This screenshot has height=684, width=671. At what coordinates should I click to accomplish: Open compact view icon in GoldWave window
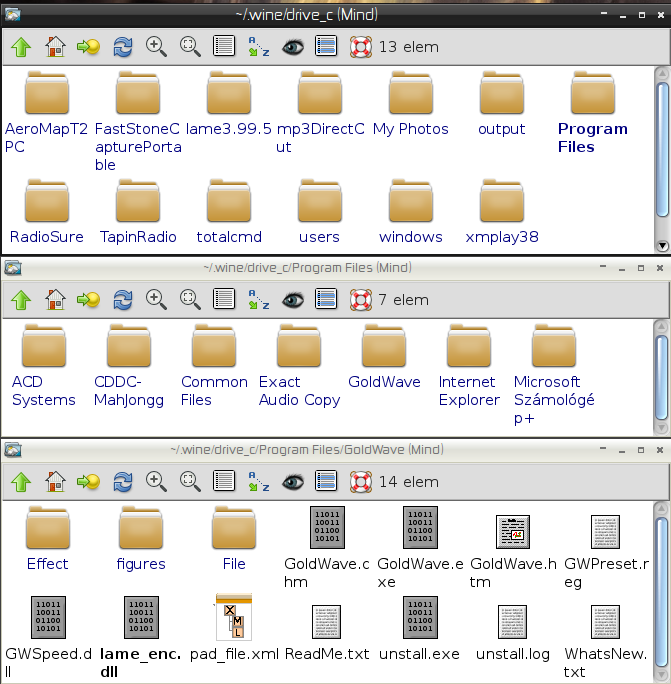[x=326, y=481]
